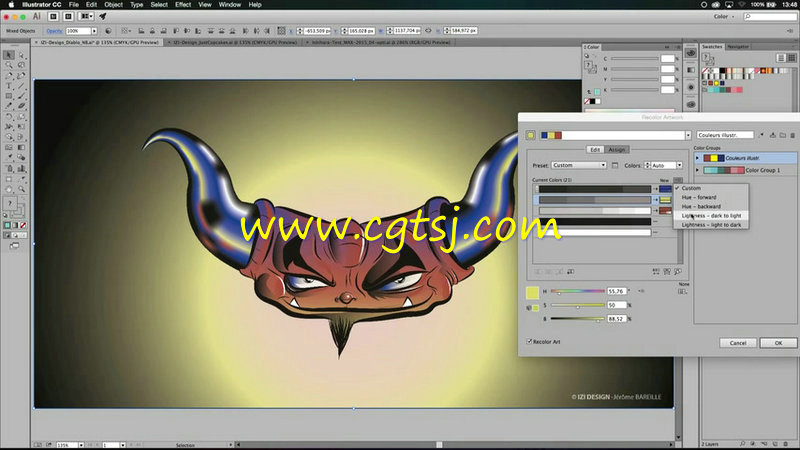800x450 pixels.
Task: Adjust the Brightness (B) slider
Action: (578, 319)
